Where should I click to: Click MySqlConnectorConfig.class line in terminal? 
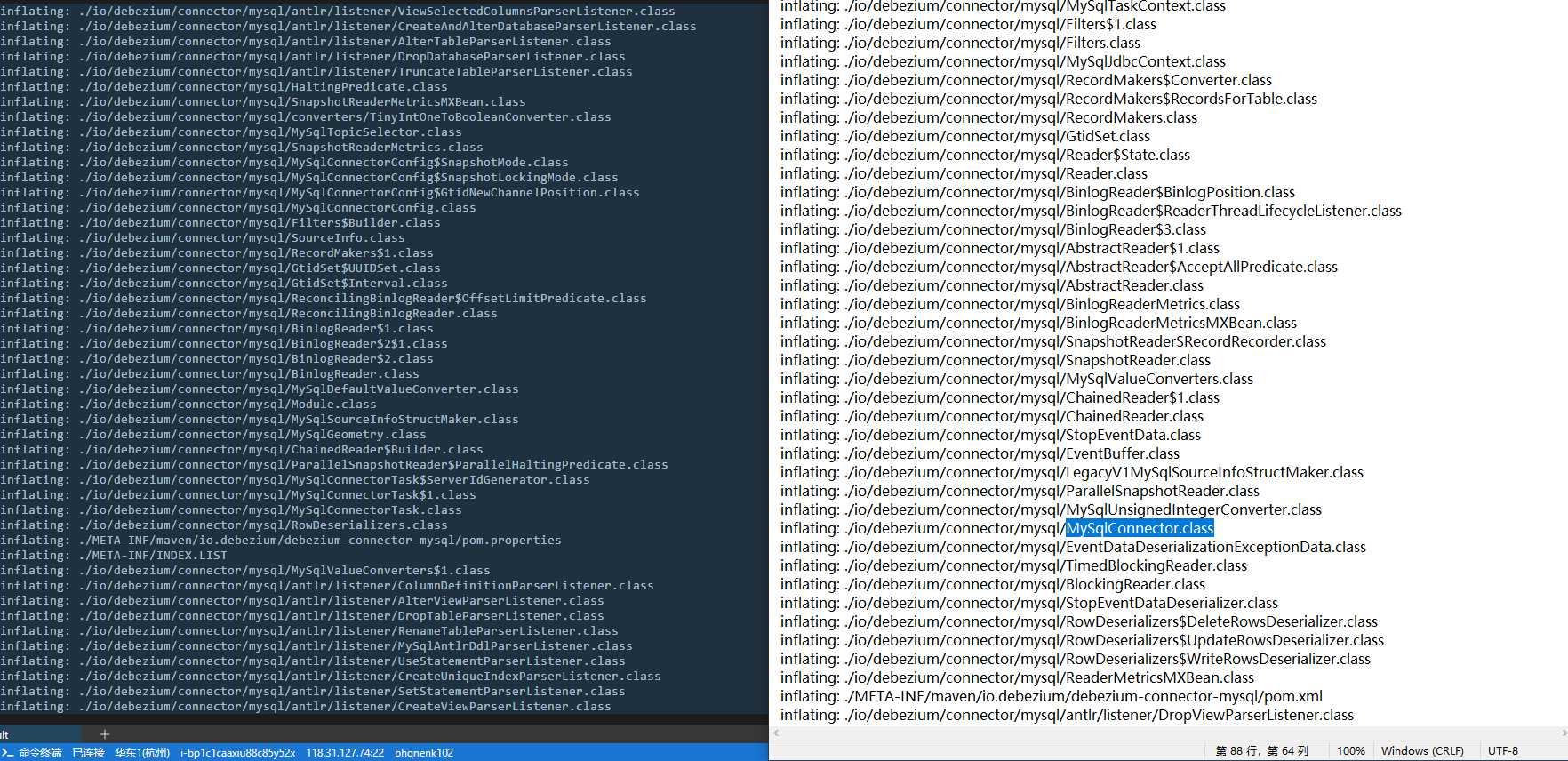238,207
